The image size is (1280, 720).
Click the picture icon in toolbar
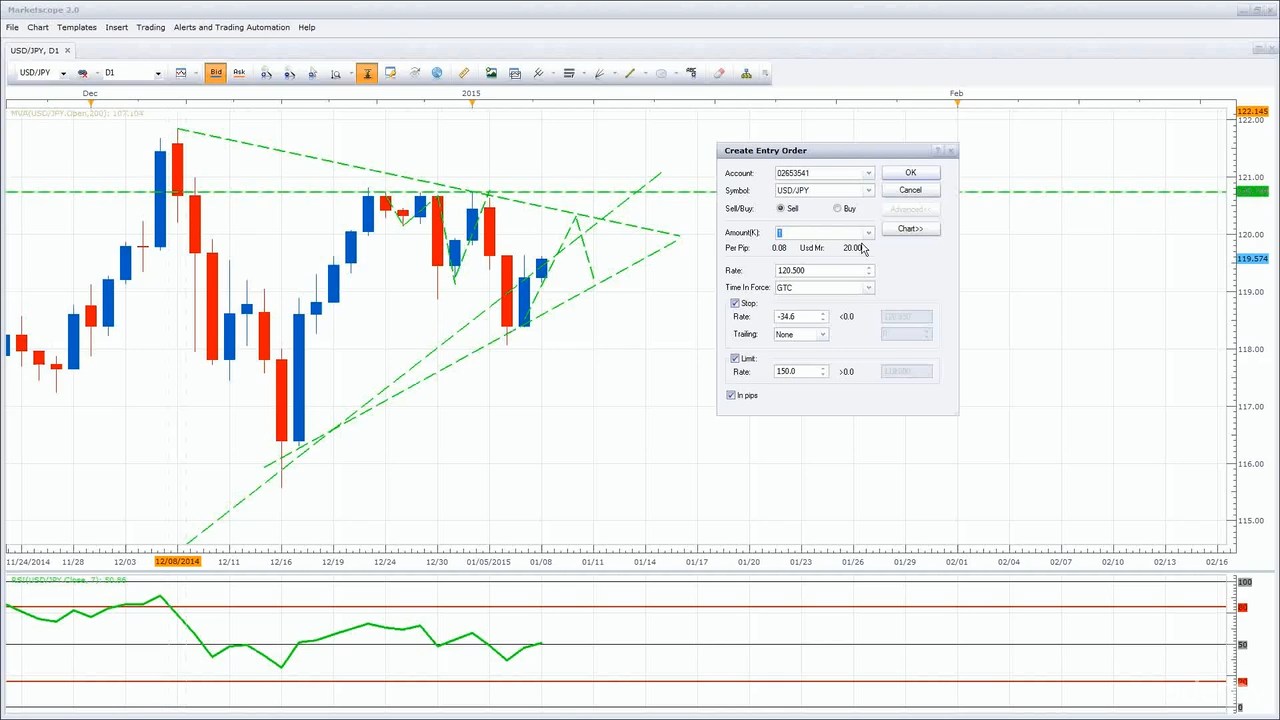491,73
